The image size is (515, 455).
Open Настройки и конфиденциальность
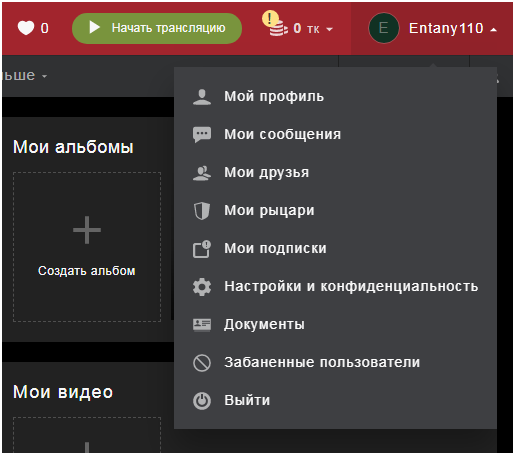(x=335, y=287)
